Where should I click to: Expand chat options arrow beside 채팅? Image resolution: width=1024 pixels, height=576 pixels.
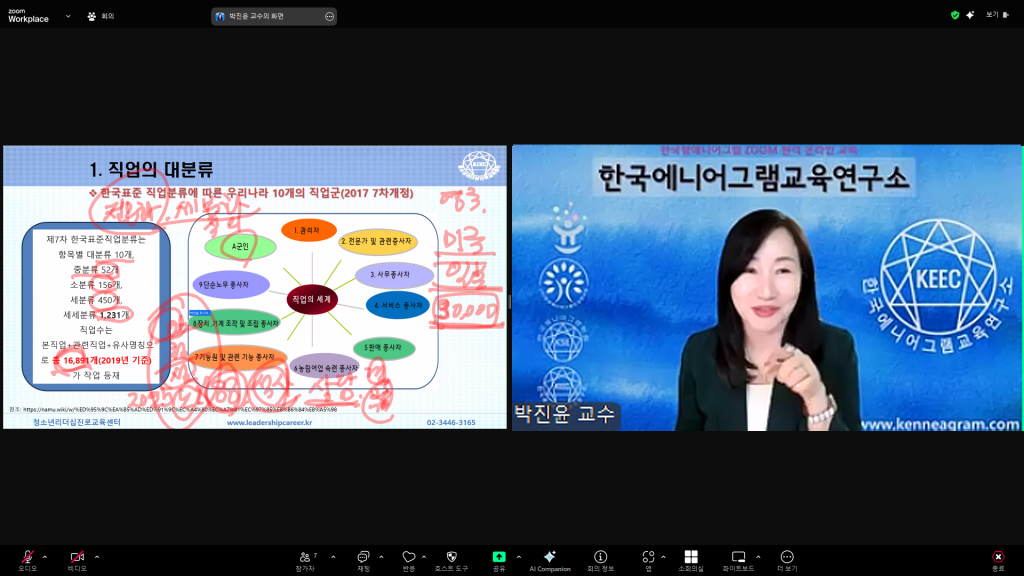(381, 557)
